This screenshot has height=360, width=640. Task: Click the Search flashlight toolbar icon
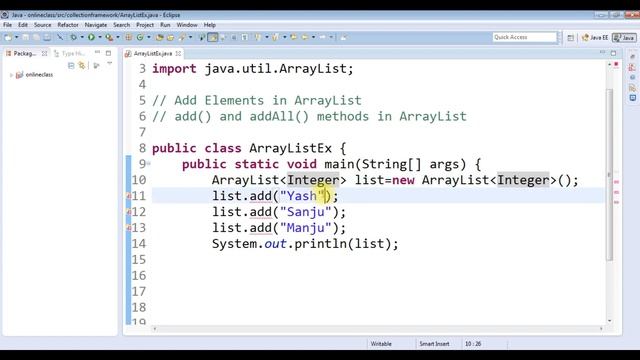tap(182, 37)
